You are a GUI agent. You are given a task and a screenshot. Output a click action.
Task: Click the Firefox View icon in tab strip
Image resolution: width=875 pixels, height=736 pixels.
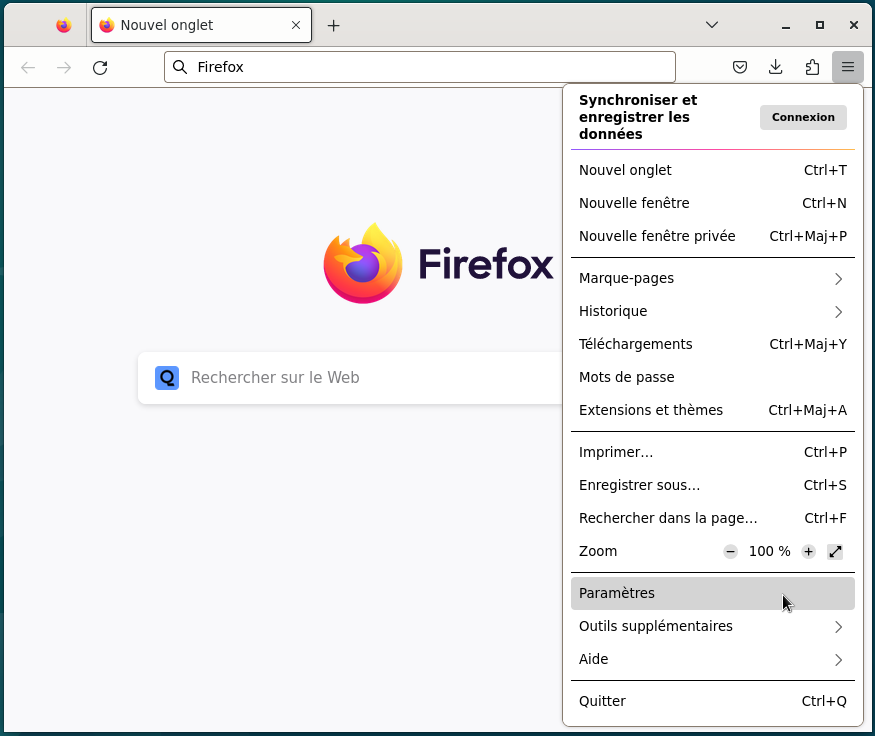(x=64, y=25)
